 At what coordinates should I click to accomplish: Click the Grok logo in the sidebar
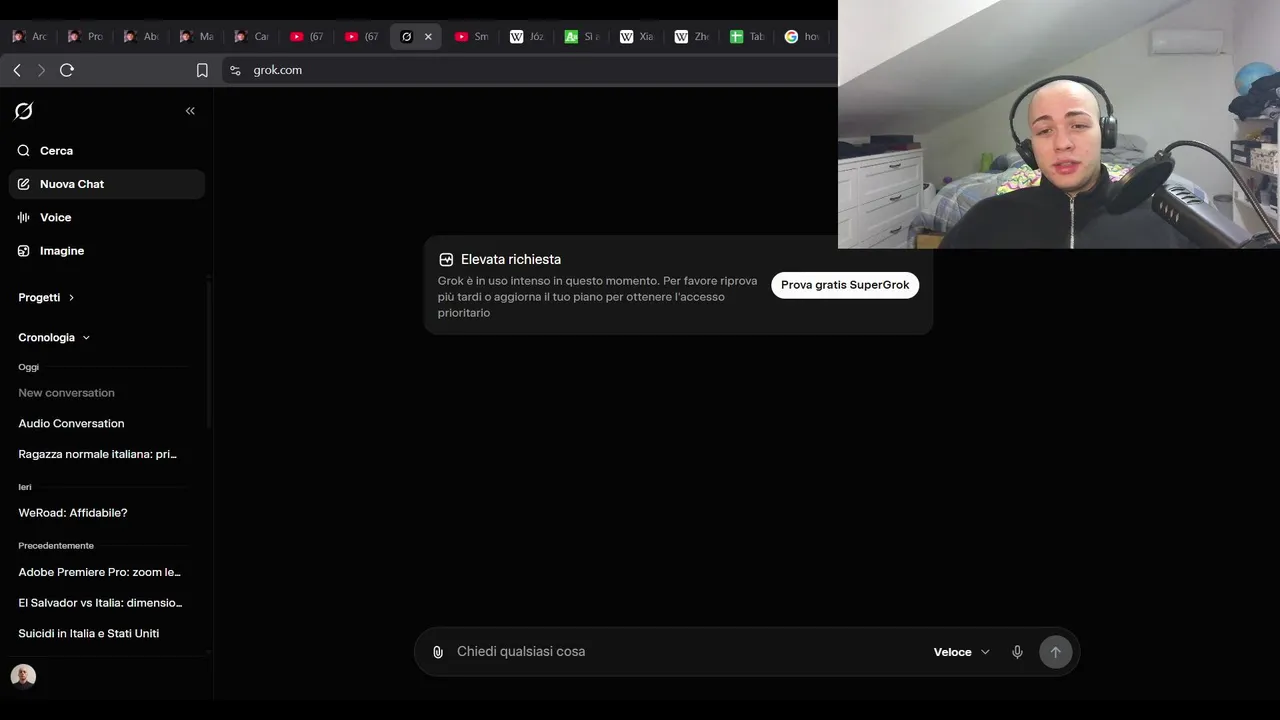24,111
